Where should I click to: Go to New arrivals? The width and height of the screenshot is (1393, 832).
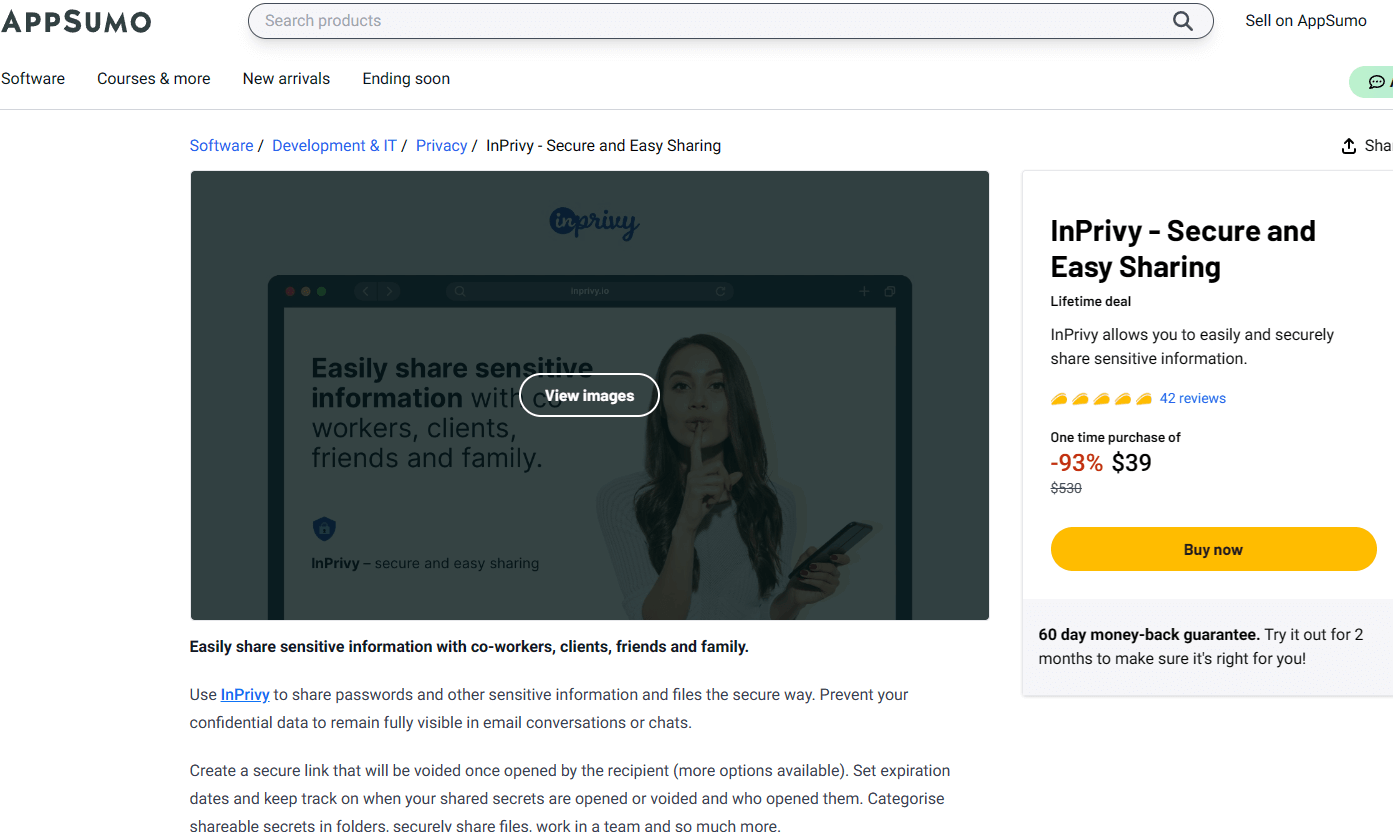pos(286,79)
